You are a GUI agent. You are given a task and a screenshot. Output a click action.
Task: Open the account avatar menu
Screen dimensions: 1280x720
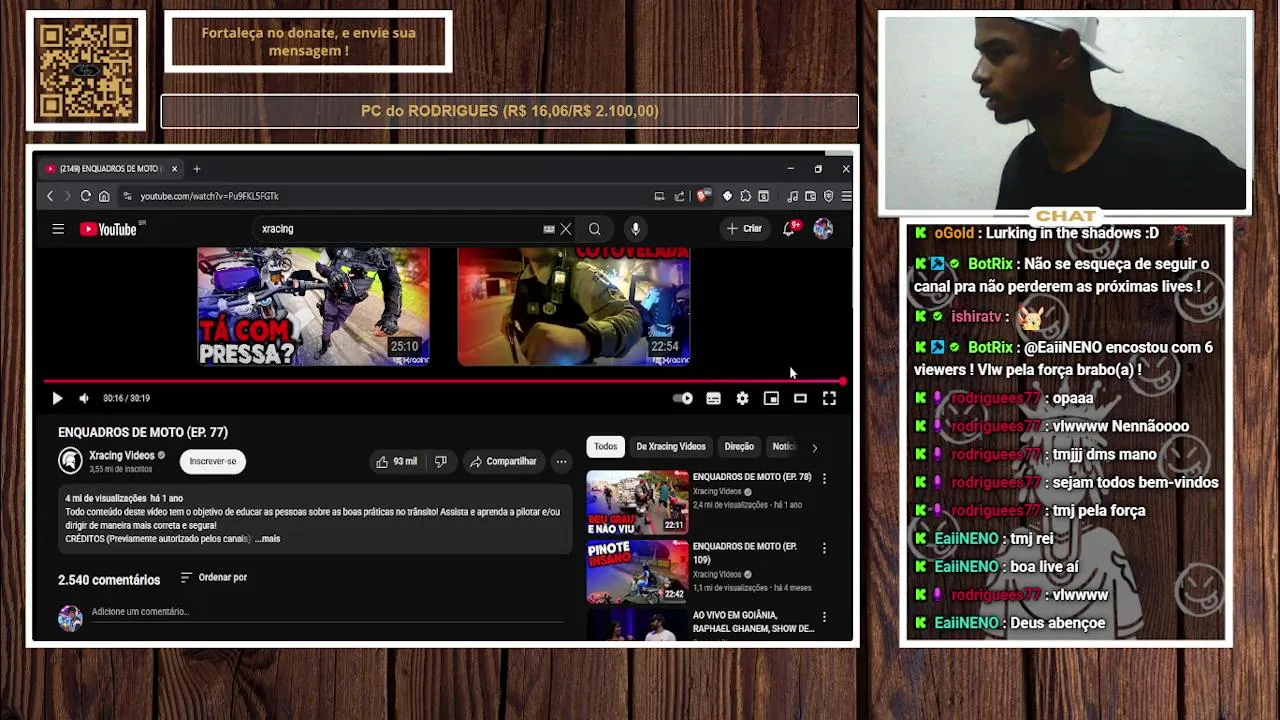(x=823, y=229)
